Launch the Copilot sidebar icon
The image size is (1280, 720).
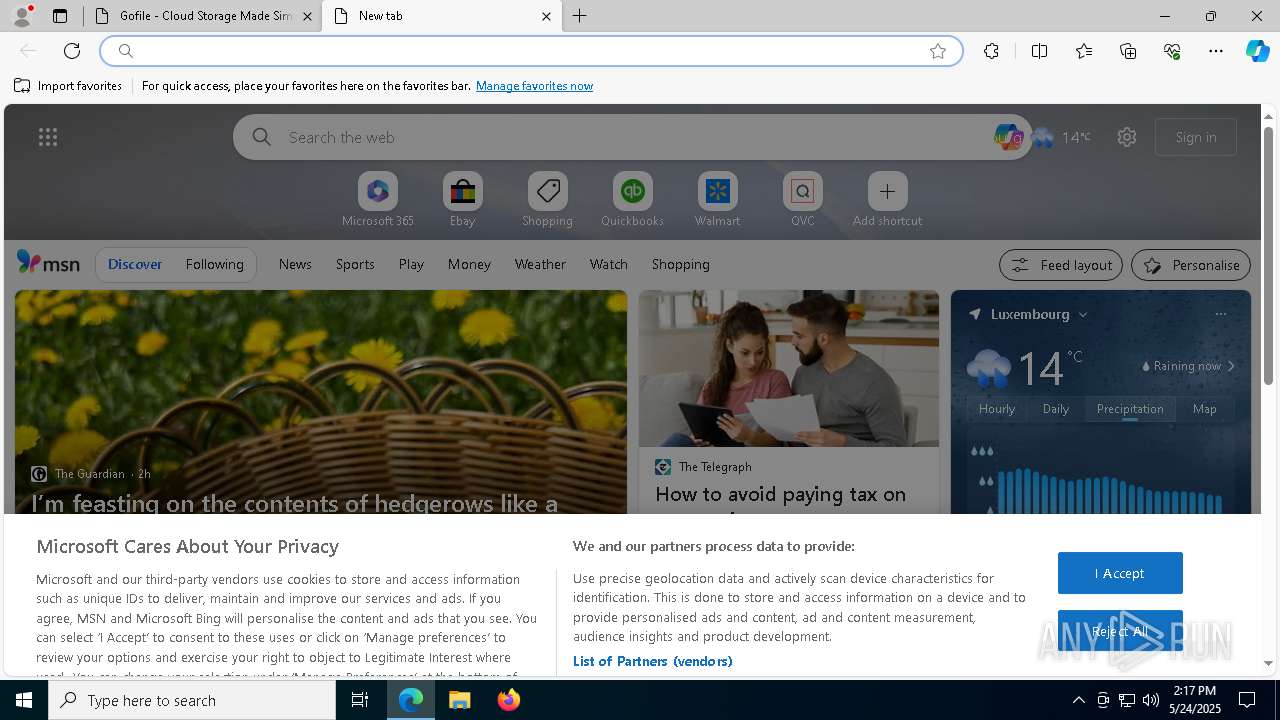pyautogui.click(x=1257, y=51)
